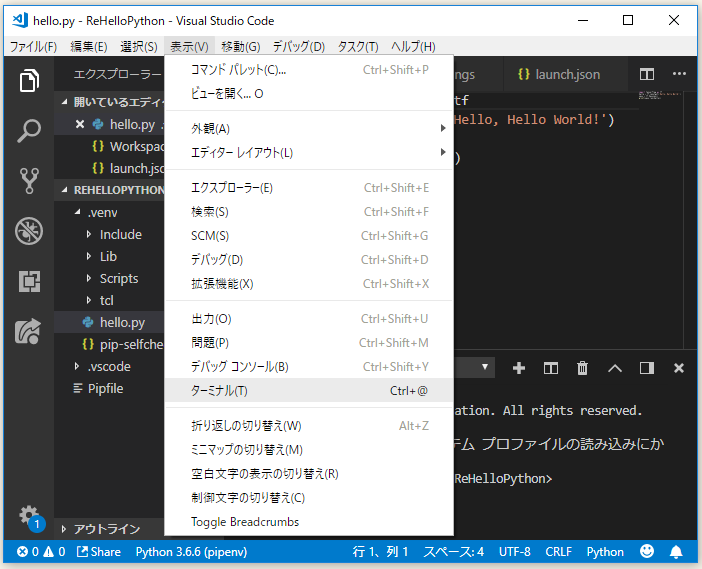Choose 問題(P) in the view menu

point(309,343)
